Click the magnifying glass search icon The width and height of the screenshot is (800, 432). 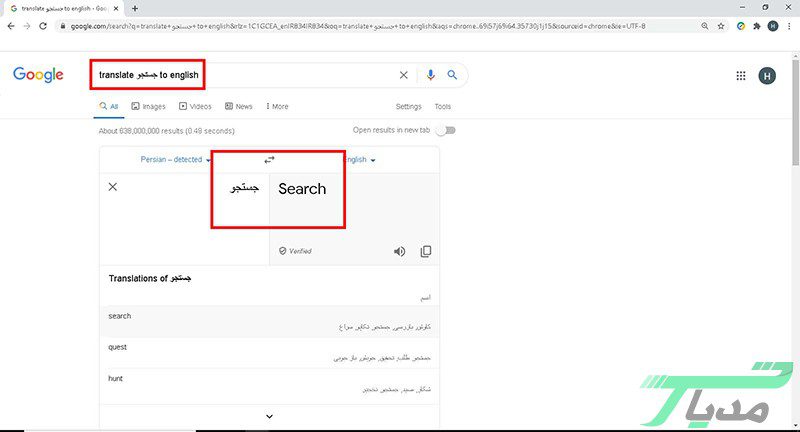point(452,75)
